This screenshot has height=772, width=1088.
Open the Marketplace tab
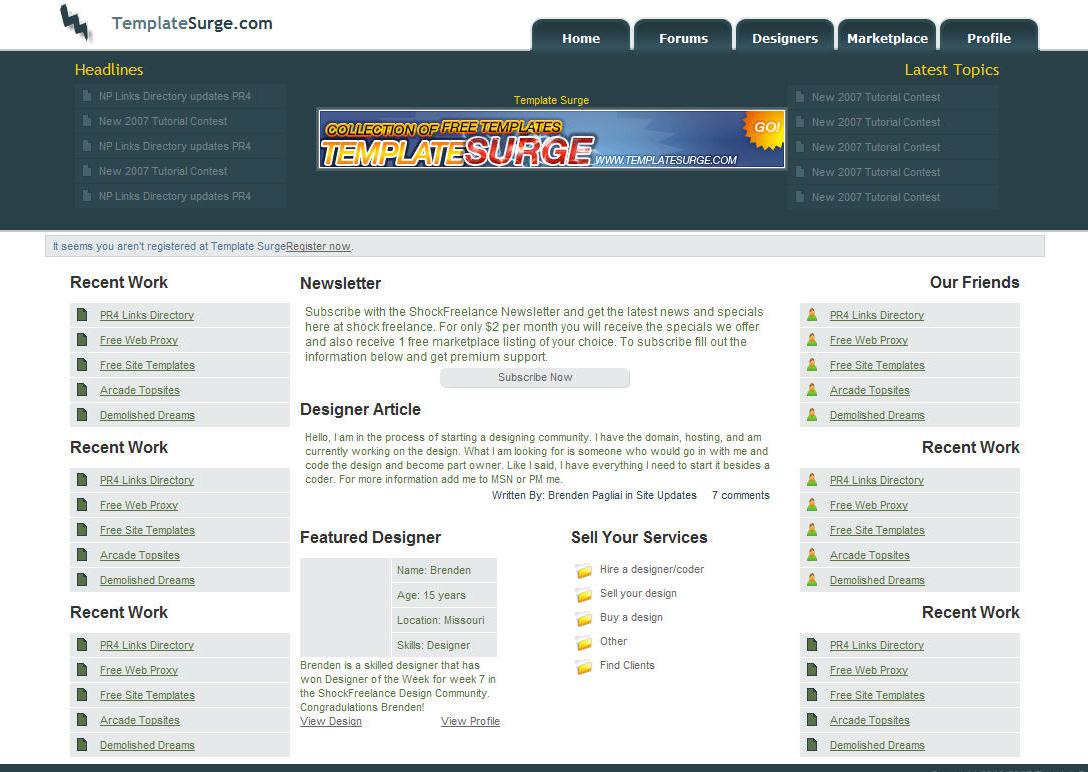click(x=887, y=36)
